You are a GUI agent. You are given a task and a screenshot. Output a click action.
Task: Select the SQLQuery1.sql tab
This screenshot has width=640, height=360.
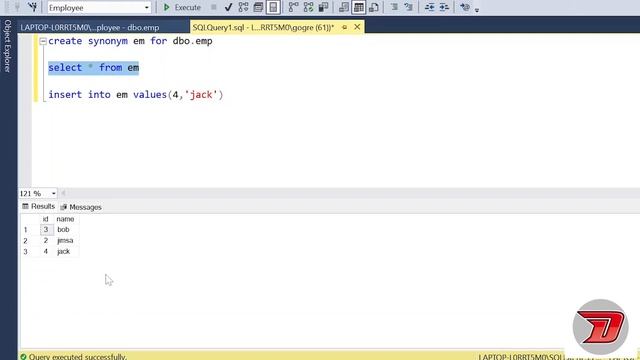263,27
